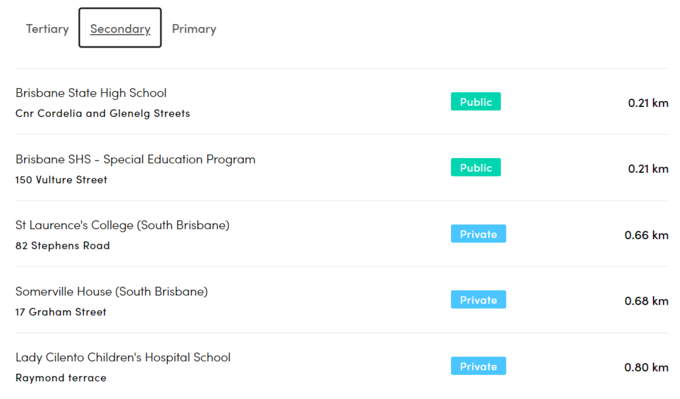Screen dimensions: 680x399
Task: Click Public badge for Brisbane SHS program
Action: point(476,167)
